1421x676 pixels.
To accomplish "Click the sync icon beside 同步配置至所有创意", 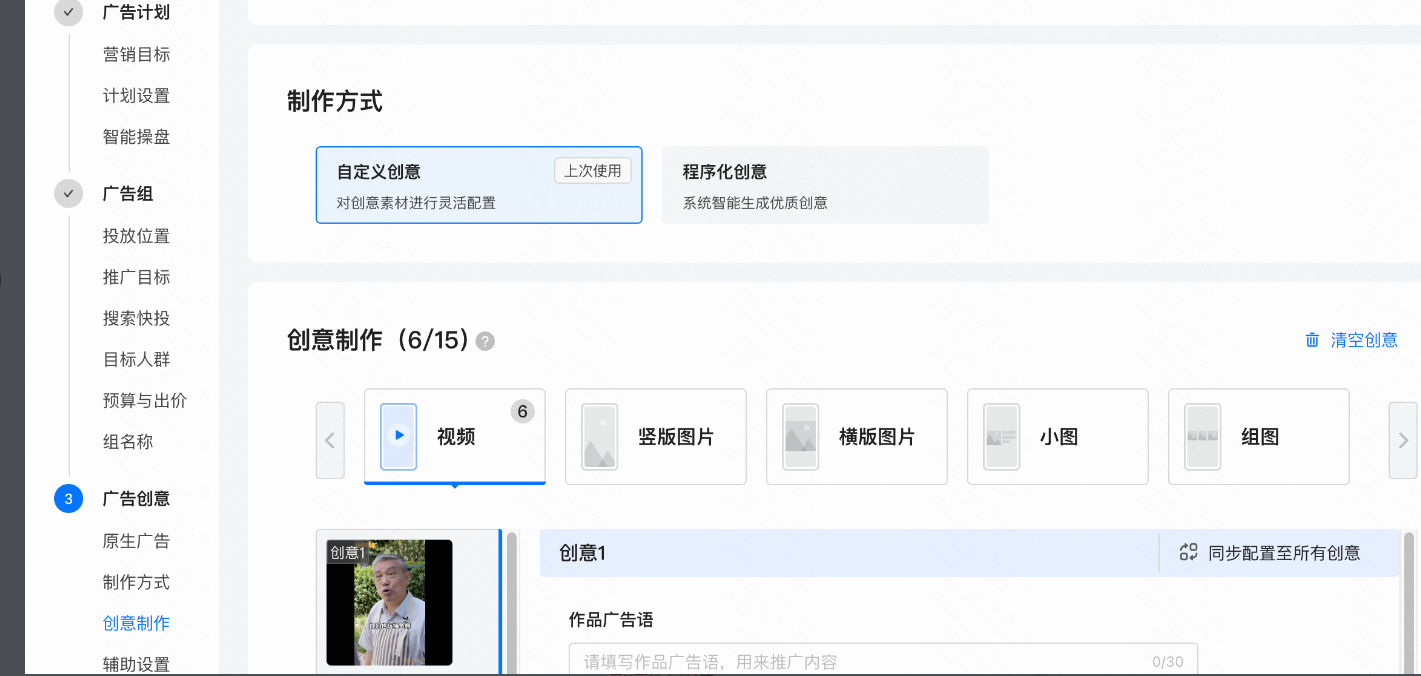I will click(x=1188, y=552).
